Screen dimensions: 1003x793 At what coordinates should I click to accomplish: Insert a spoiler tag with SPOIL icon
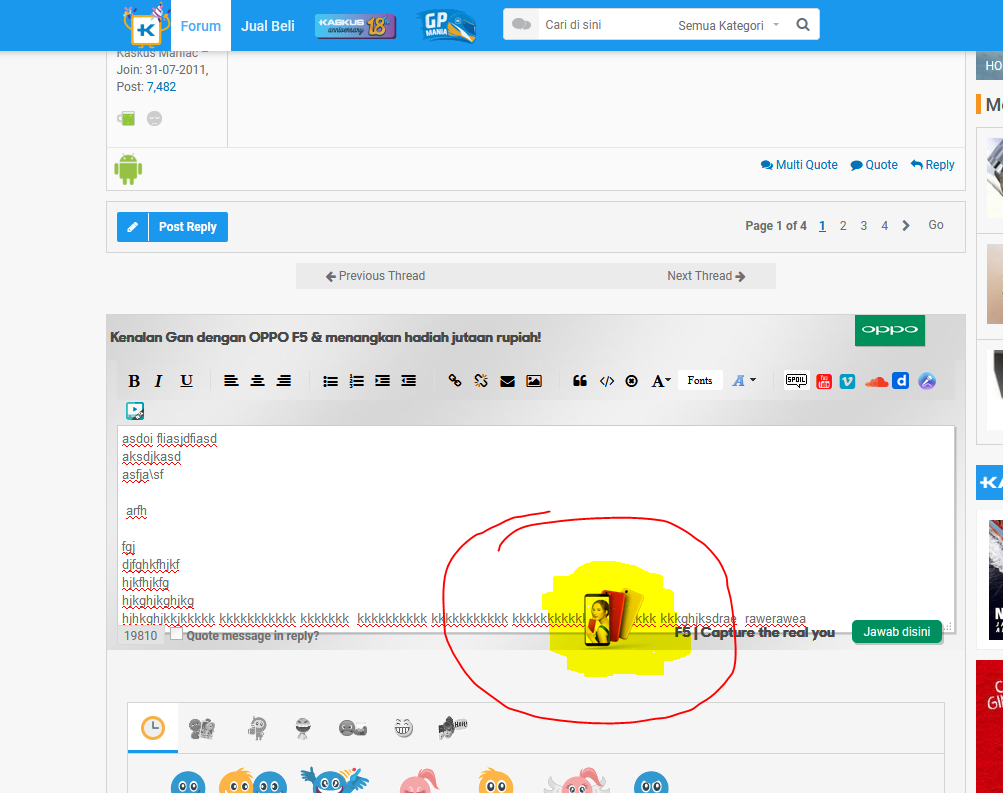click(x=796, y=381)
